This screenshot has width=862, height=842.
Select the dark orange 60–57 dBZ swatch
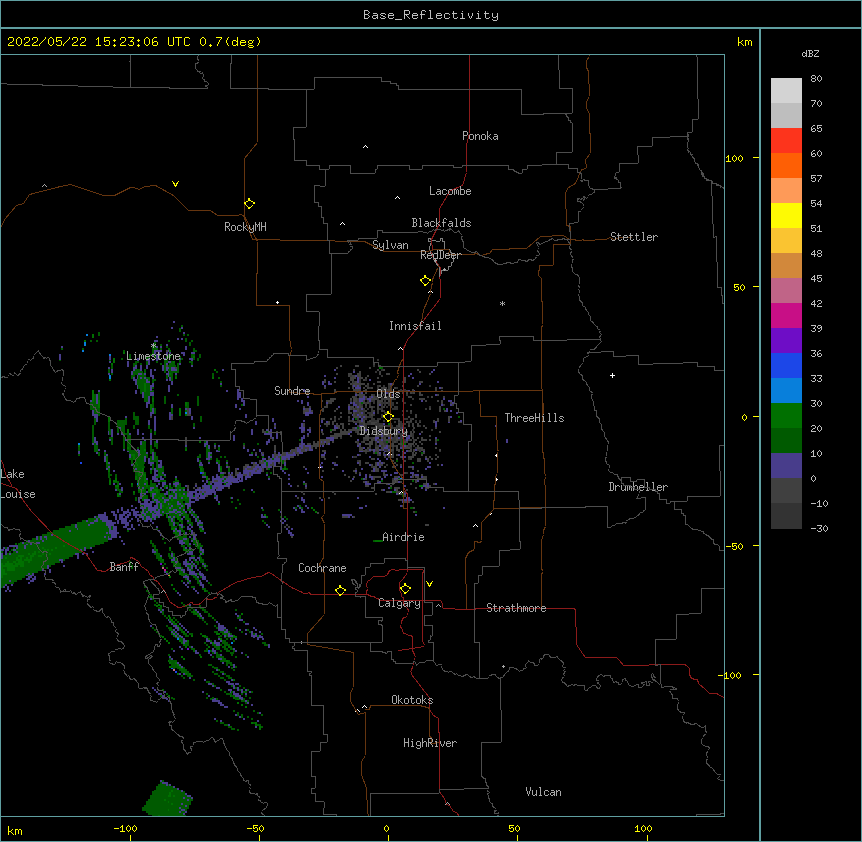786,165
